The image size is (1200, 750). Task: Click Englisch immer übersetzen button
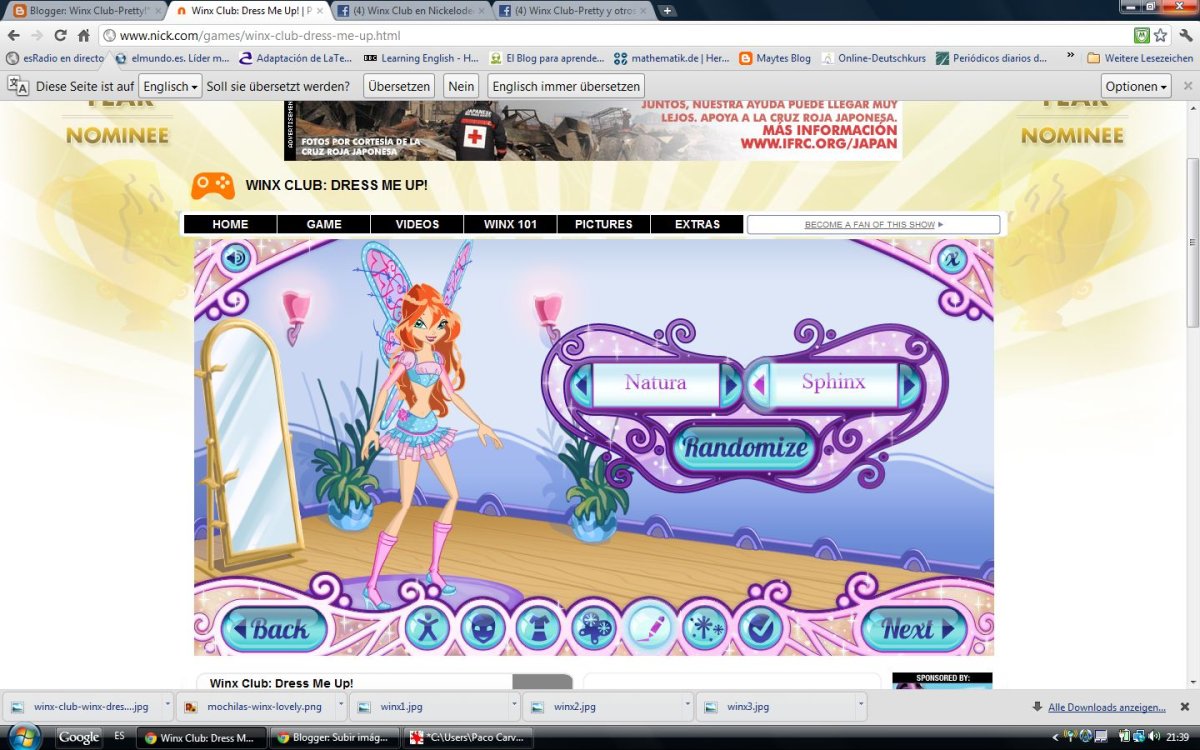pyautogui.click(x=566, y=86)
